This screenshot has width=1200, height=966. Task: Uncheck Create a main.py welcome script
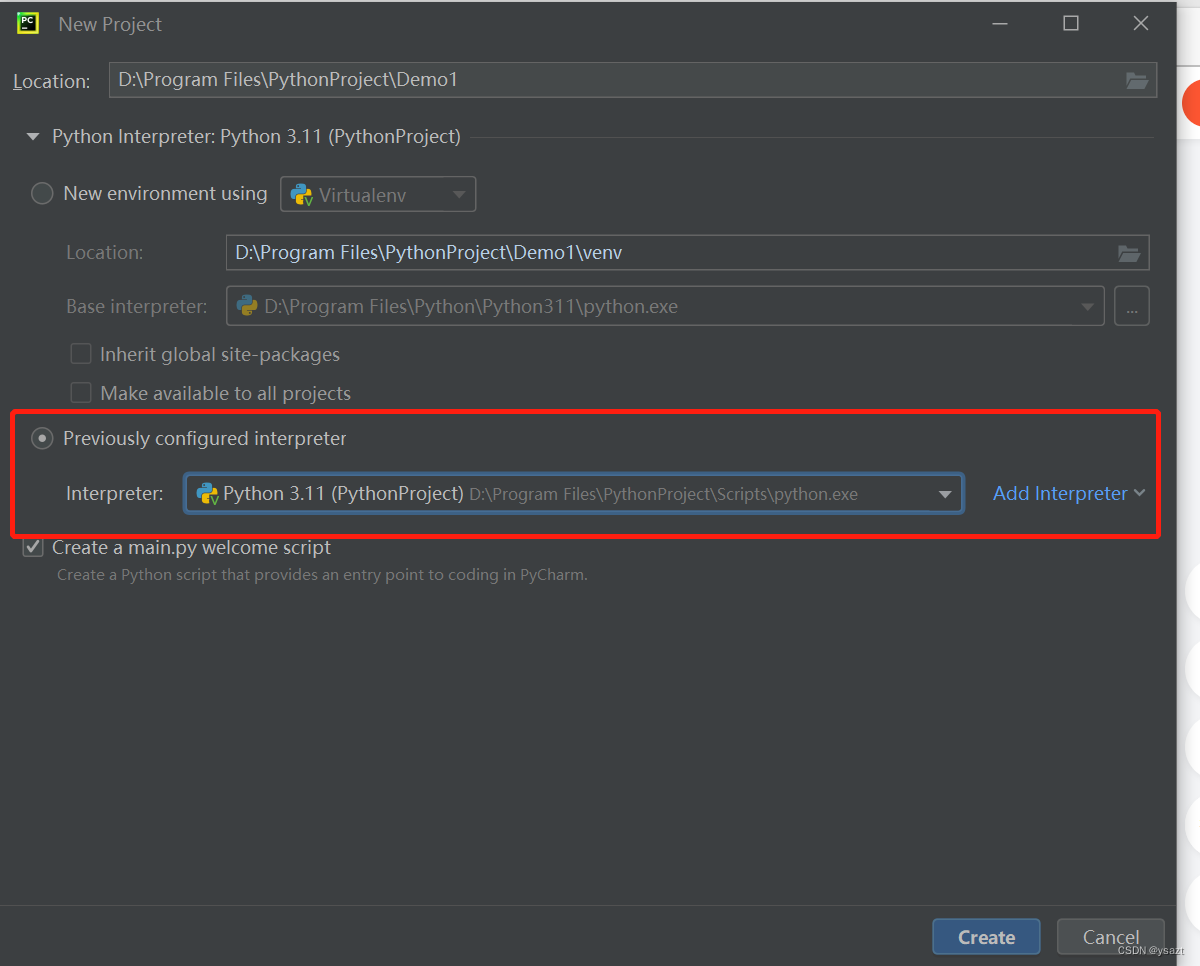click(34, 547)
